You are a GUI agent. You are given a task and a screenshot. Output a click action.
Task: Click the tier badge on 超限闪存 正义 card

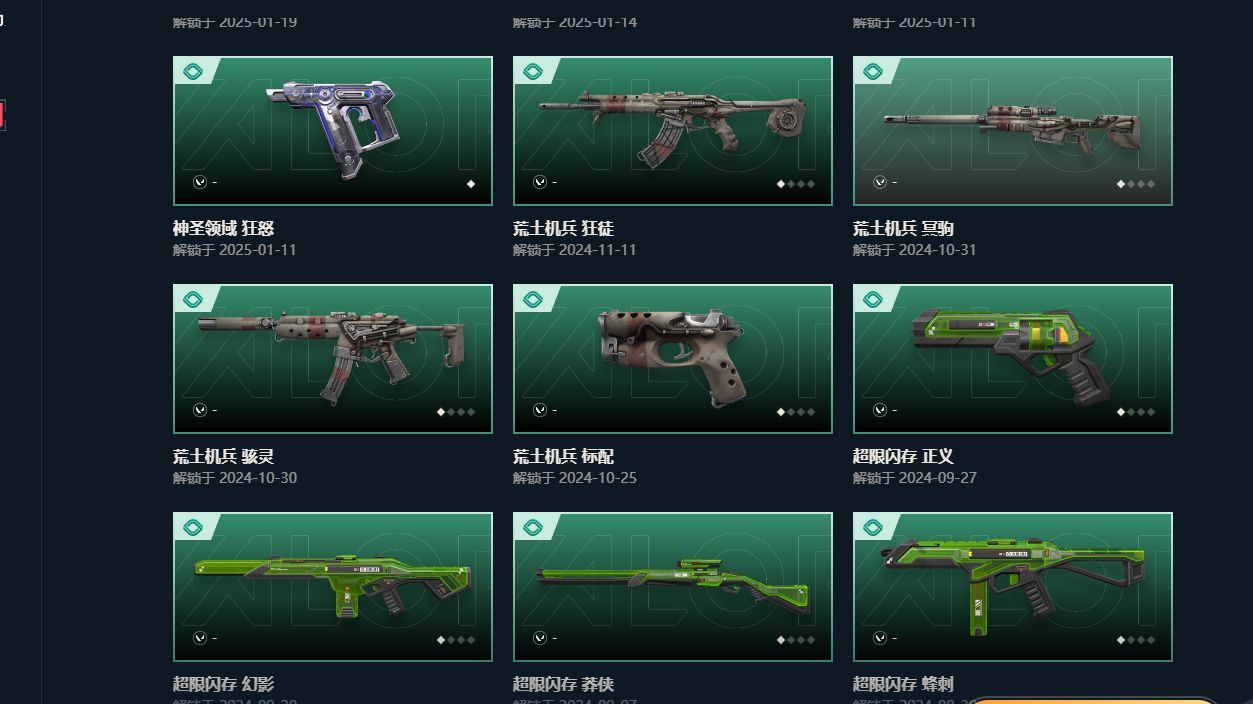tap(873, 299)
